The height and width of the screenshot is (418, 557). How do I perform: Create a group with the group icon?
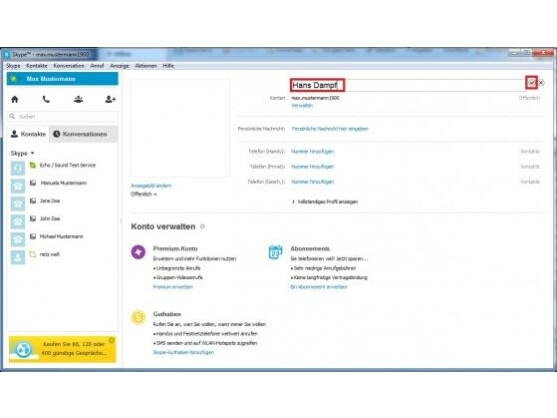click(79, 99)
